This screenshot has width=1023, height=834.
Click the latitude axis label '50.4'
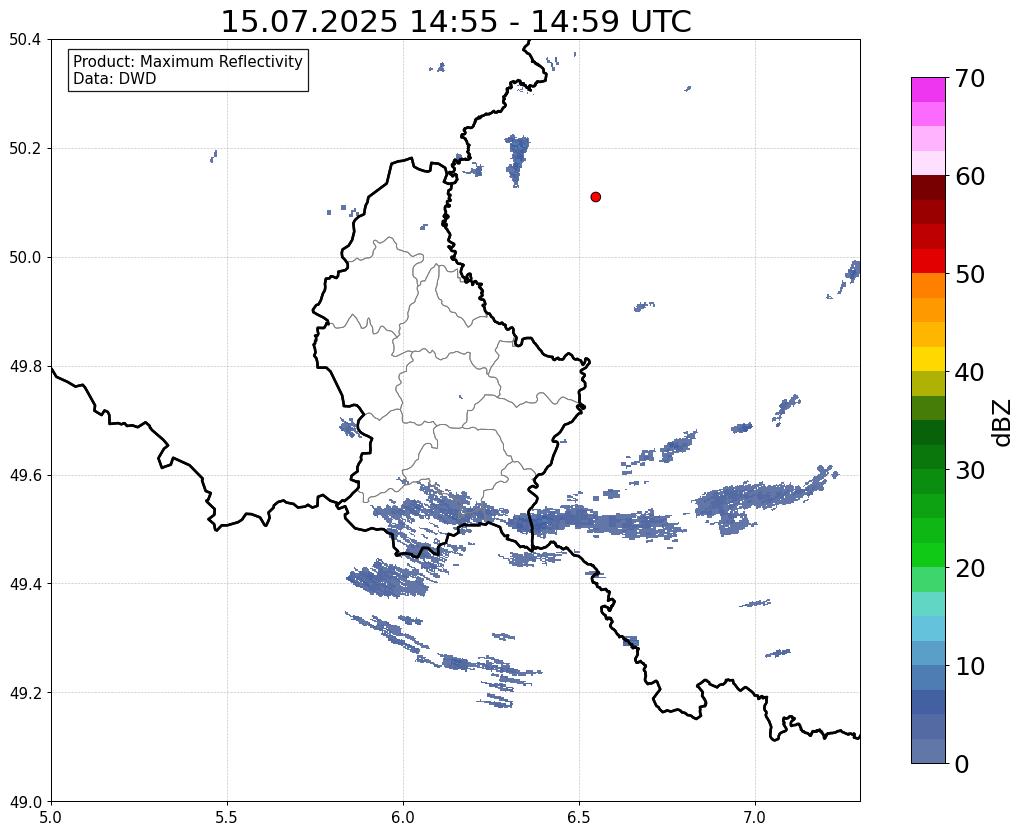point(25,40)
